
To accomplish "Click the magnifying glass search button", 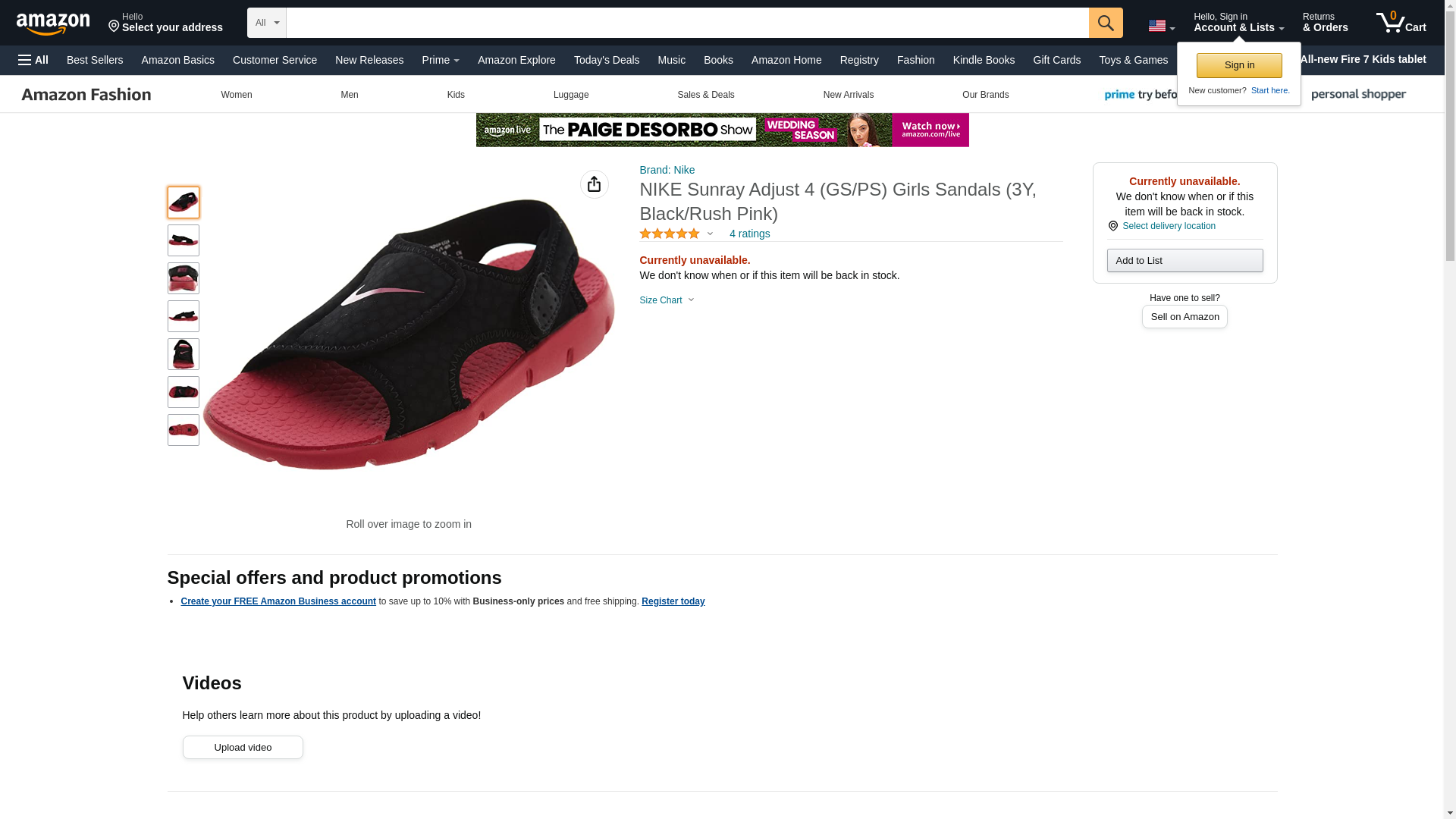I will [x=1106, y=23].
